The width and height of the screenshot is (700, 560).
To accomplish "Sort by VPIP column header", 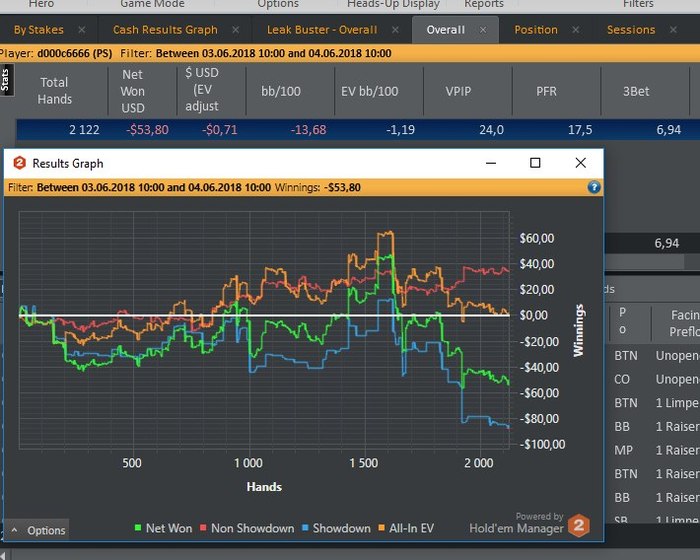I will (x=458, y=91).
